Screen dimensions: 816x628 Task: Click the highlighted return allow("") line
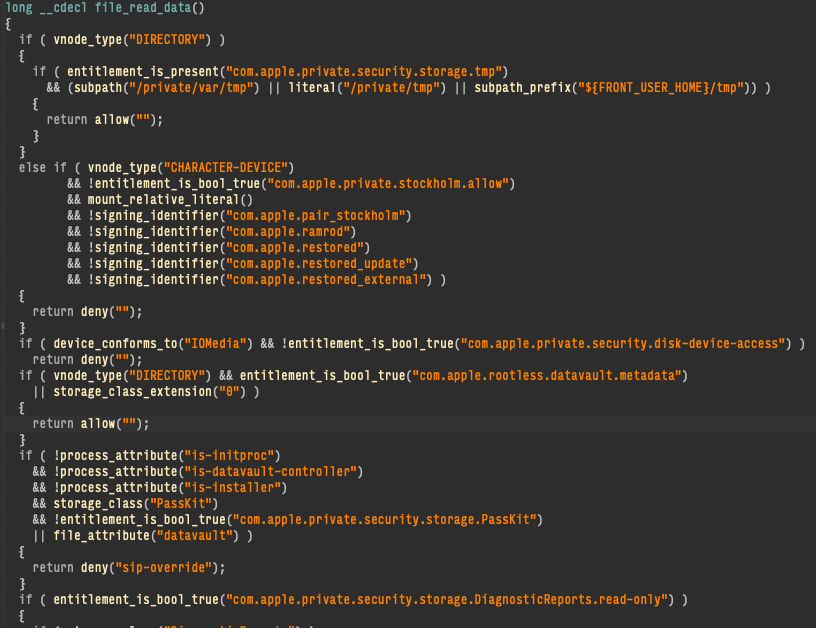pos(410,424)
